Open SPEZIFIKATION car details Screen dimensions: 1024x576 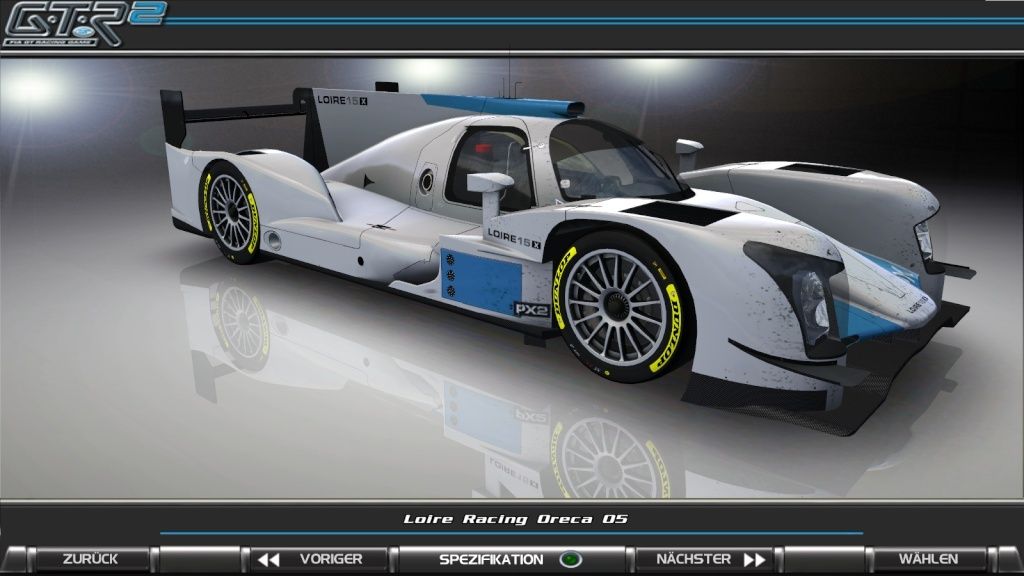click(511, 560)
